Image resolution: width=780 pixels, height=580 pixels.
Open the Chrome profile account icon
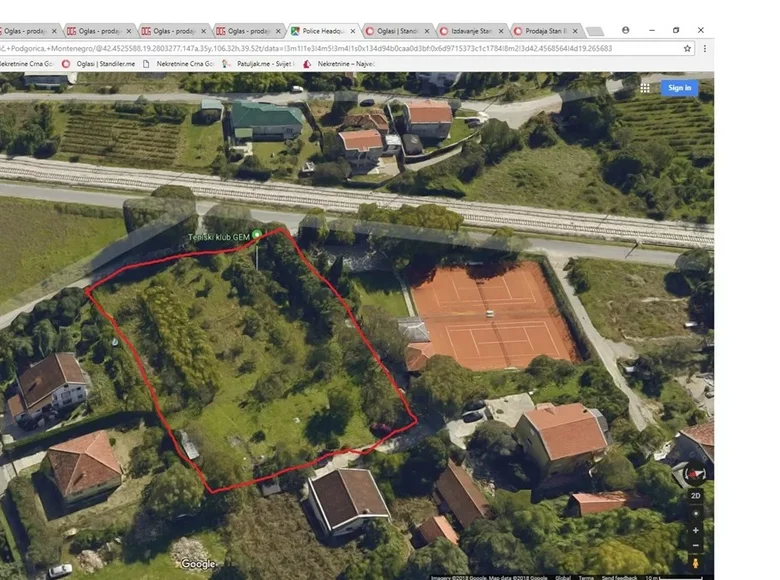coord(625,30)
